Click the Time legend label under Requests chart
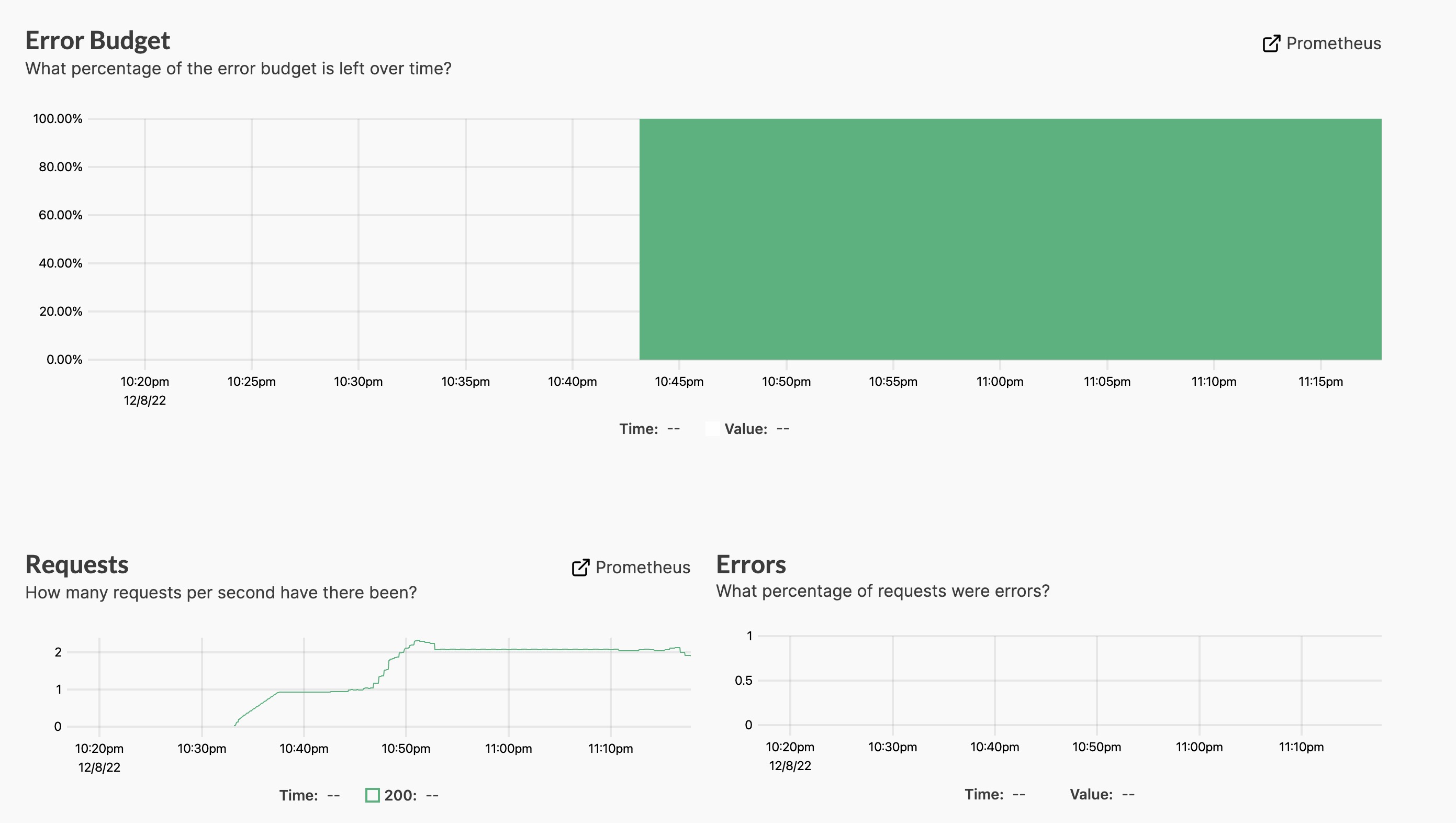Viewport: 1456px width, 823px height. point(298,795)
